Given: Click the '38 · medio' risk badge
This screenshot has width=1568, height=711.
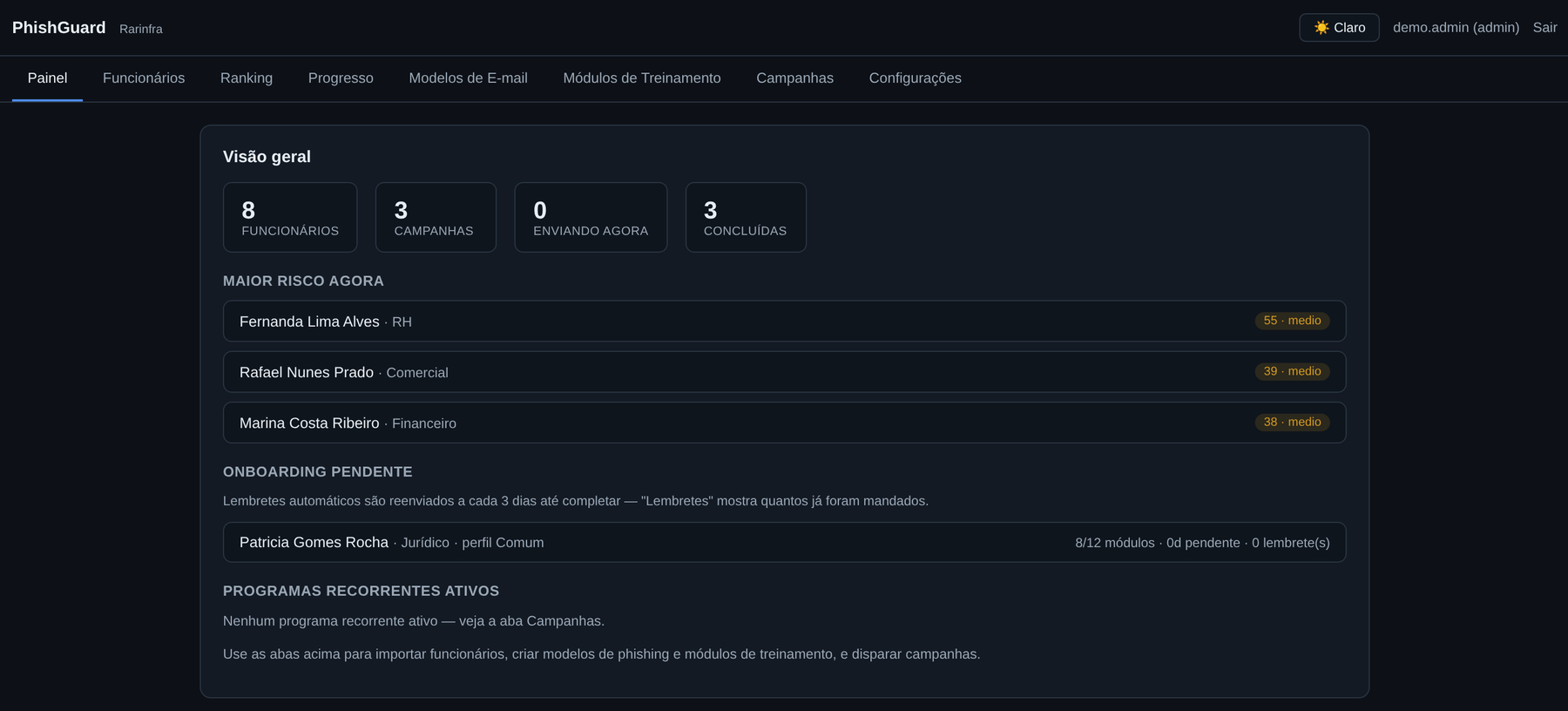Looking at the screenshot, I should tap(1292, 422).
